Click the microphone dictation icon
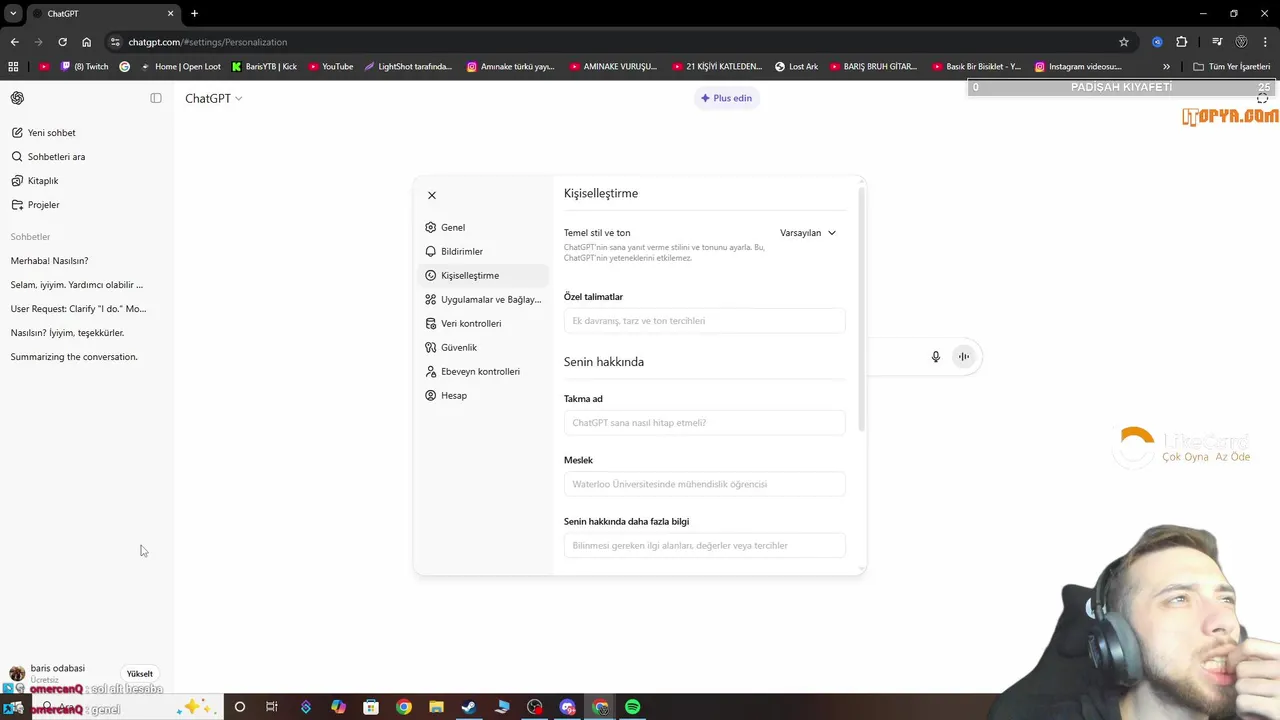The width and height of the screenshot is (1280, 720). 936,357
